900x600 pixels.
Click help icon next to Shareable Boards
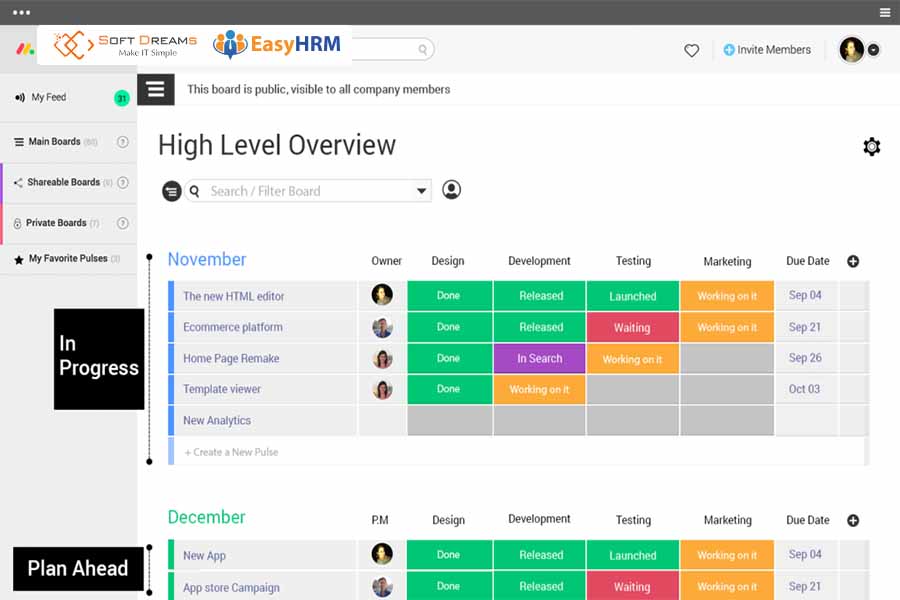click(122, 183)
